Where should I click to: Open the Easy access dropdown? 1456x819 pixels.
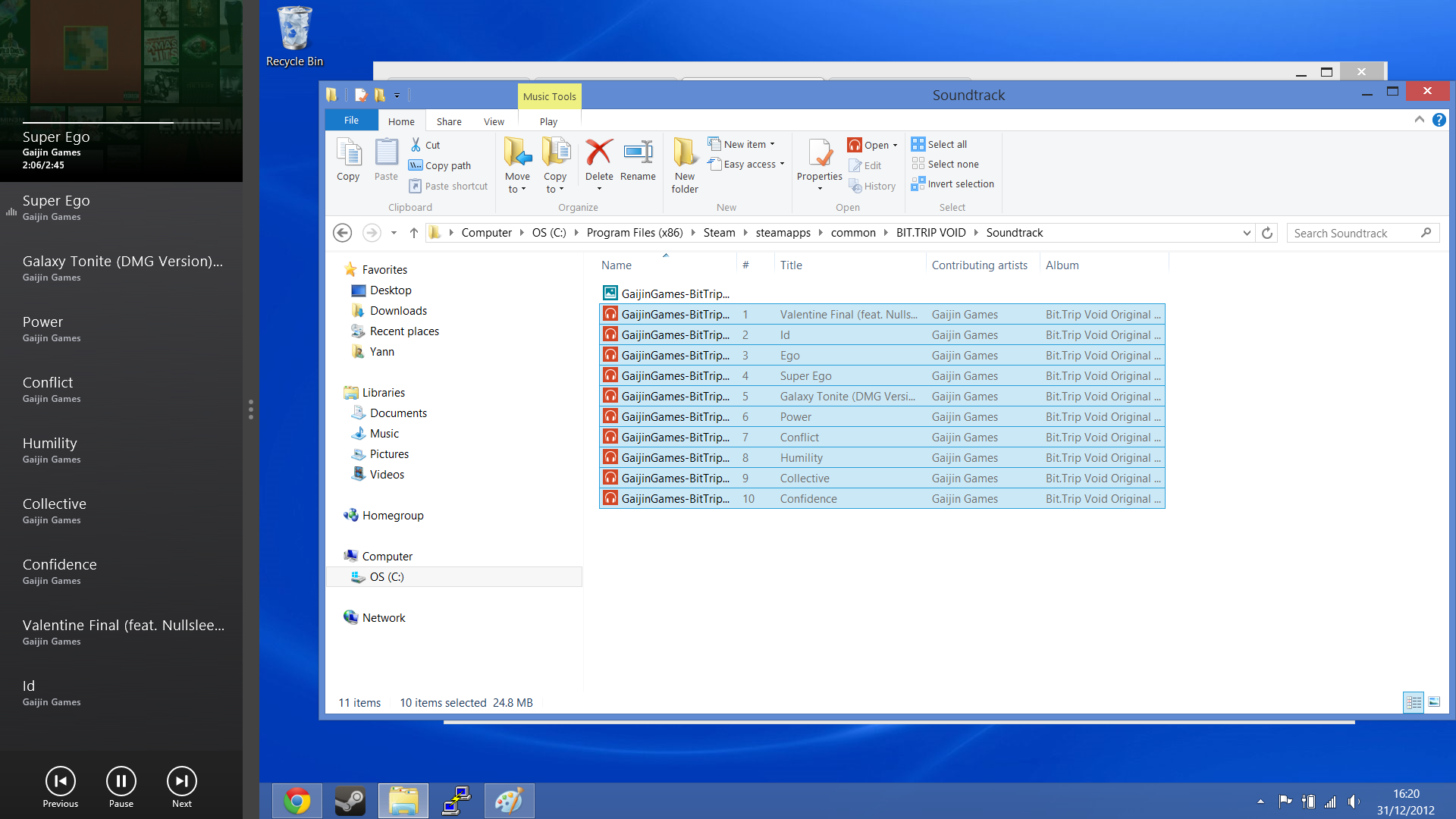pyautogui.click(x=746, y=164)
